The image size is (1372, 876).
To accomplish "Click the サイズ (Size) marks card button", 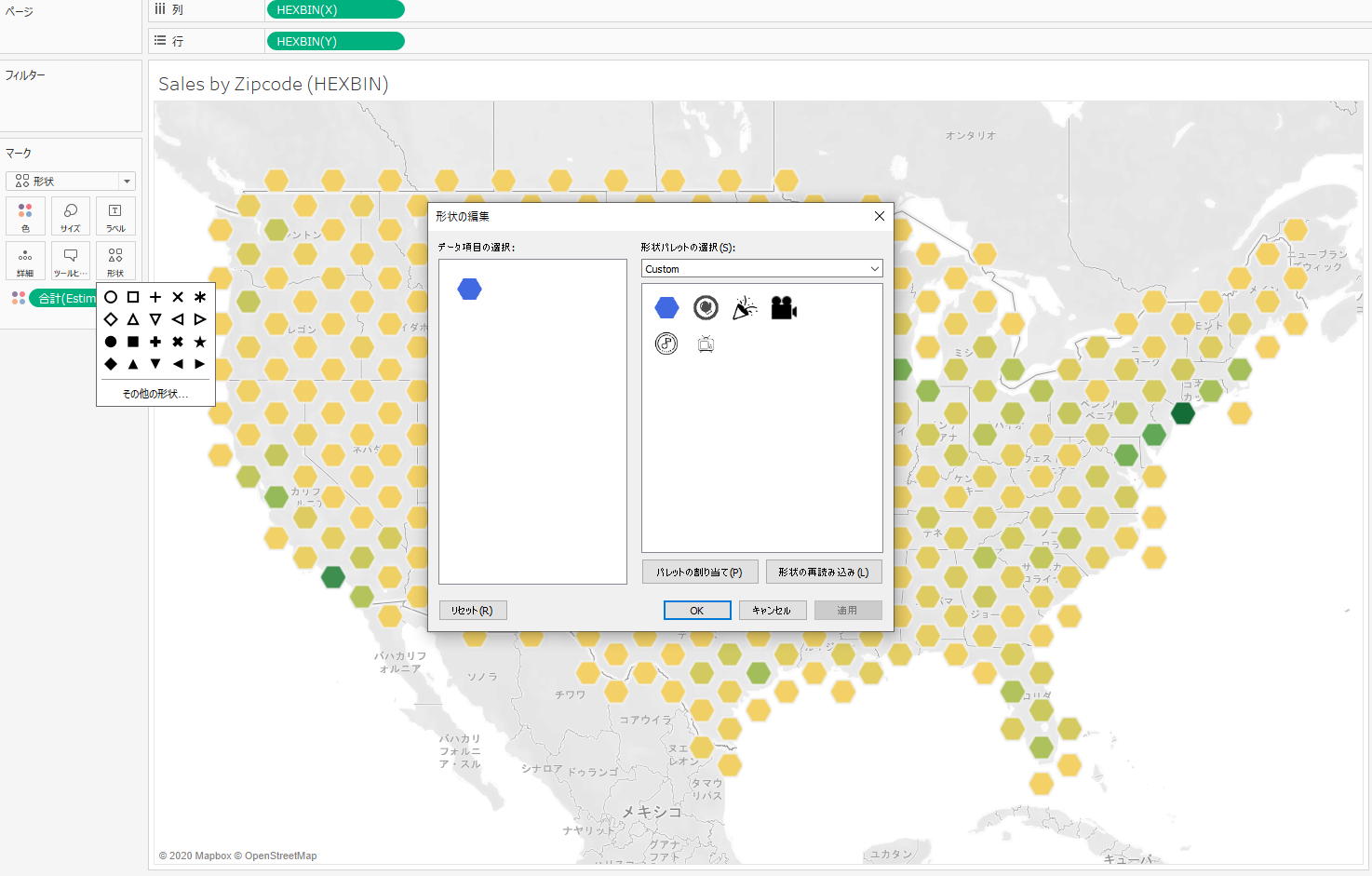I will tap(71, 216).
